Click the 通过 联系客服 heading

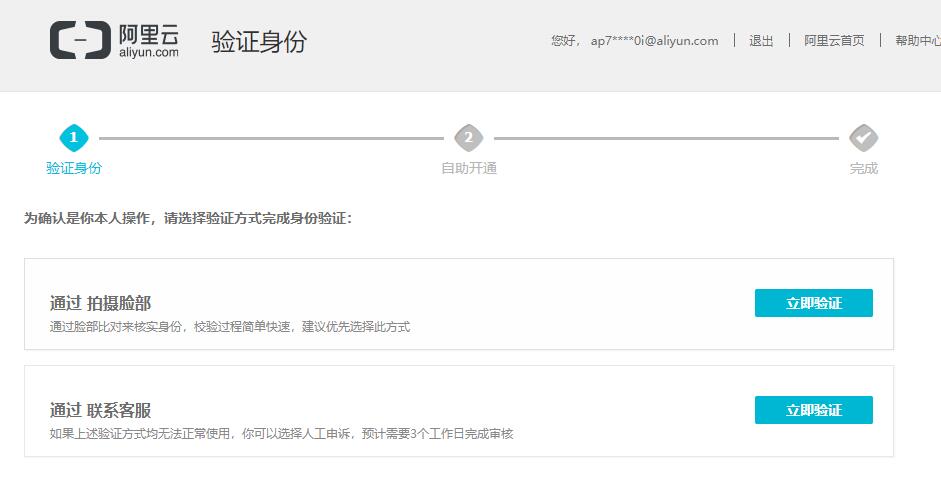pyautogui.click(x=100, y=410)
